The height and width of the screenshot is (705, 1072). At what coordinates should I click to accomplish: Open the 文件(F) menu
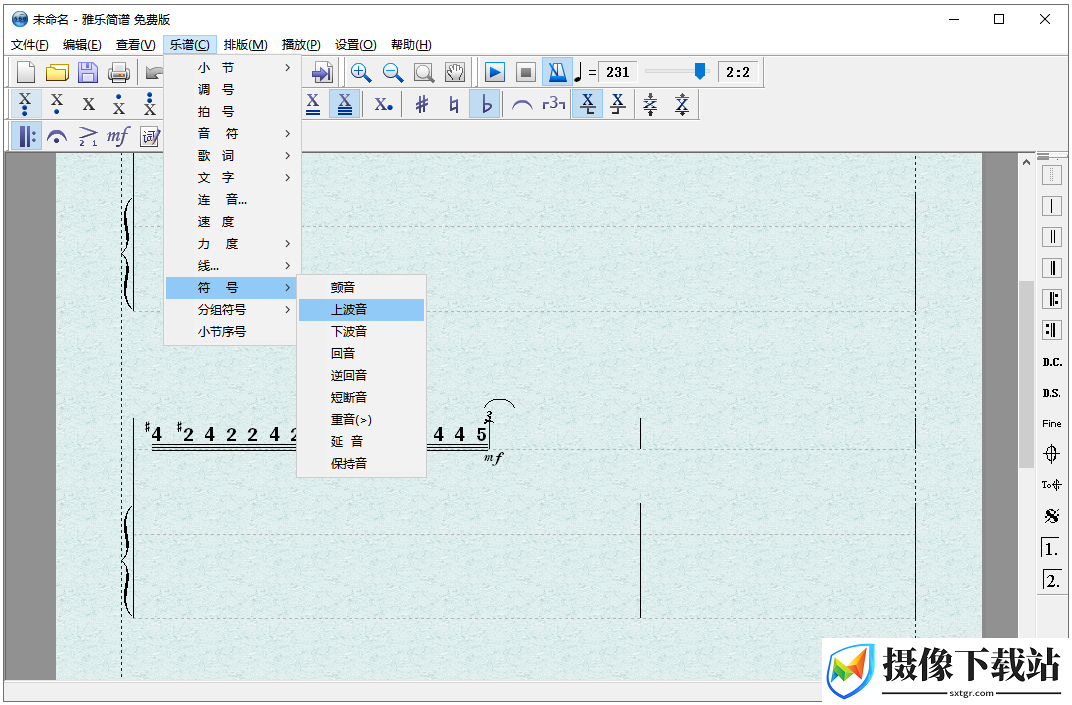[29, 44]
